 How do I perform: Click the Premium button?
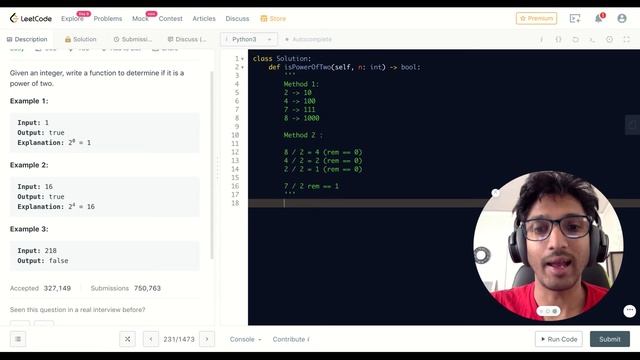coord(536,18)
